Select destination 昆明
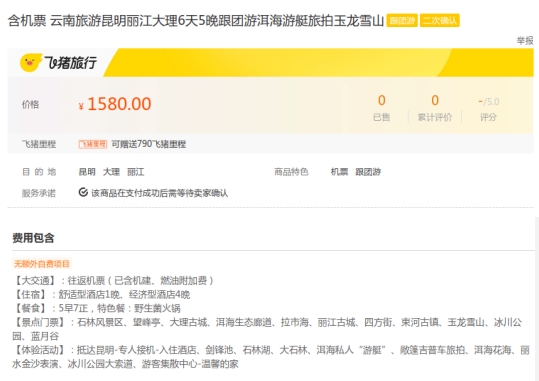Image resolution: width=539 pixels, height=381 pixels. pos(87,172)
